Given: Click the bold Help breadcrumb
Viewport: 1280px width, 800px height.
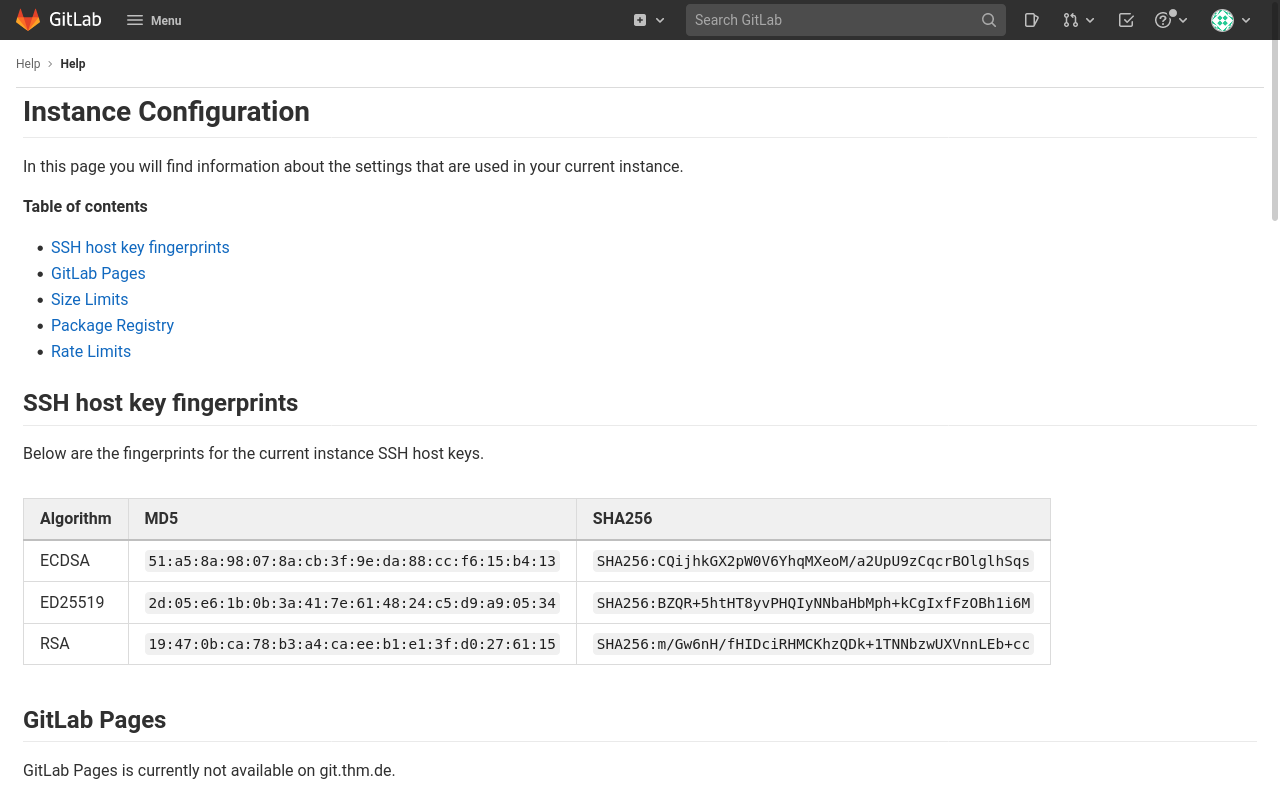Looking at the screenshot, I should (73, 64).
